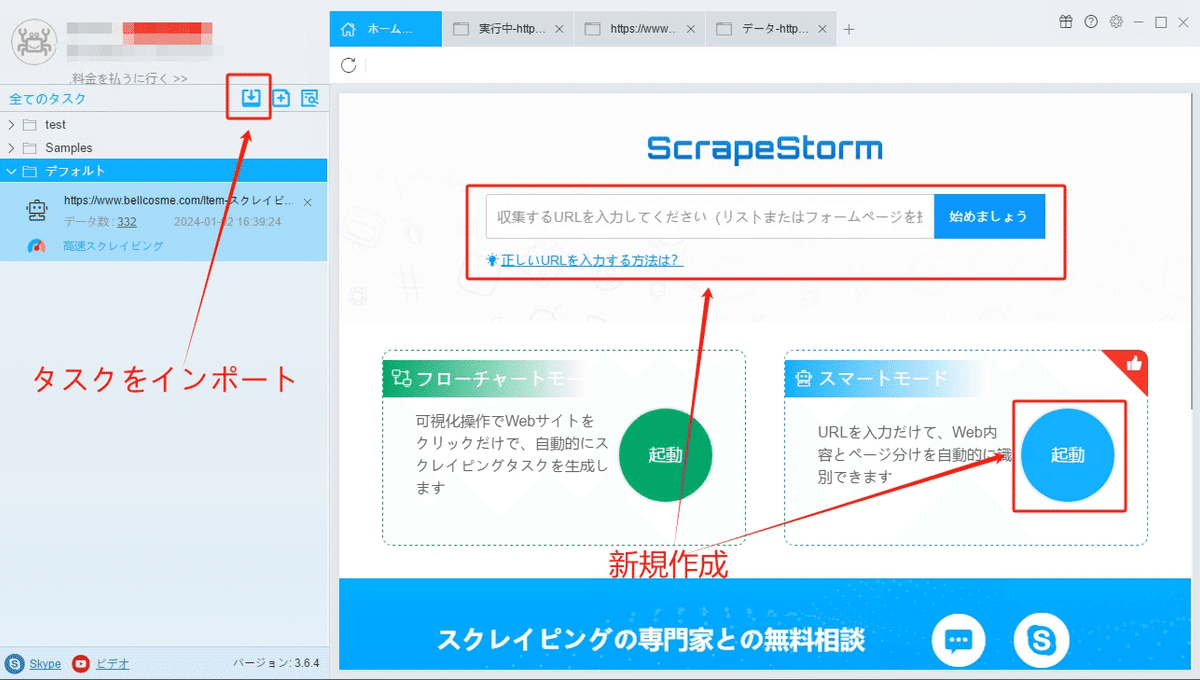The width and height of the screenshot is (1200, 680).
Task: Click the page vertical scrollbar
Action: coord(1193,250)
